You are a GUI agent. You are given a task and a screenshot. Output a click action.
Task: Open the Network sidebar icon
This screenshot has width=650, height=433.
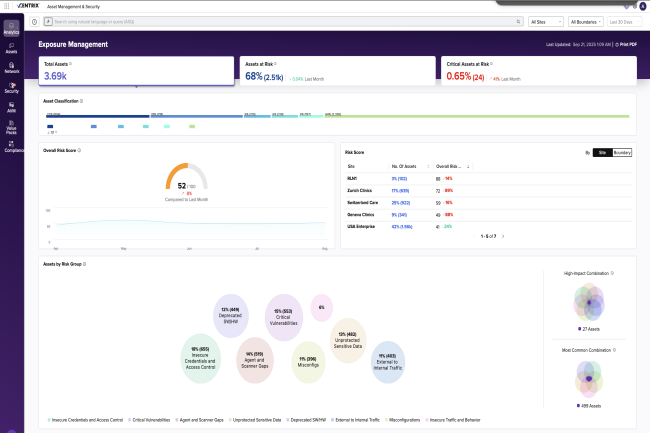pyautogui.click(x=11, y=67)
